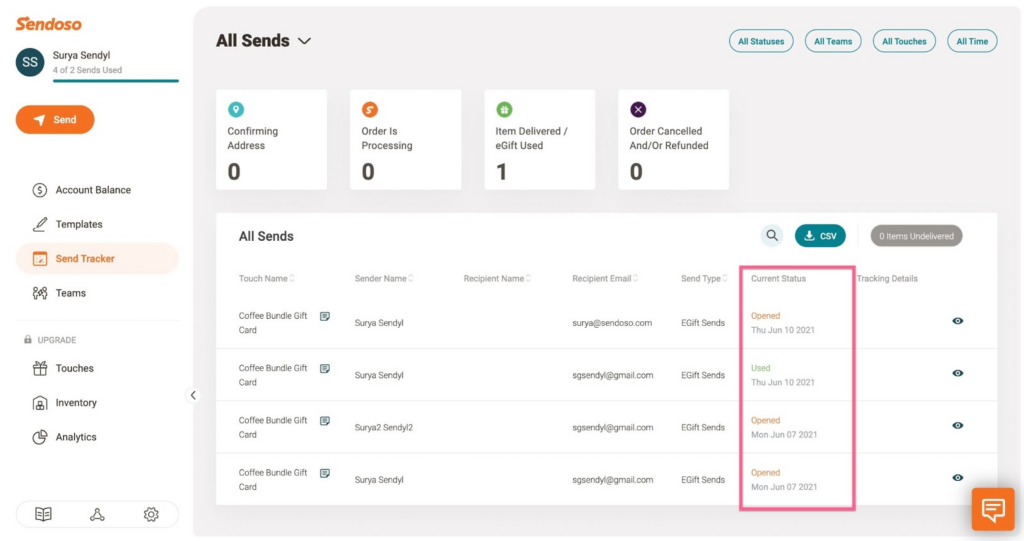Click the integrations network icon

coord(97,514)
